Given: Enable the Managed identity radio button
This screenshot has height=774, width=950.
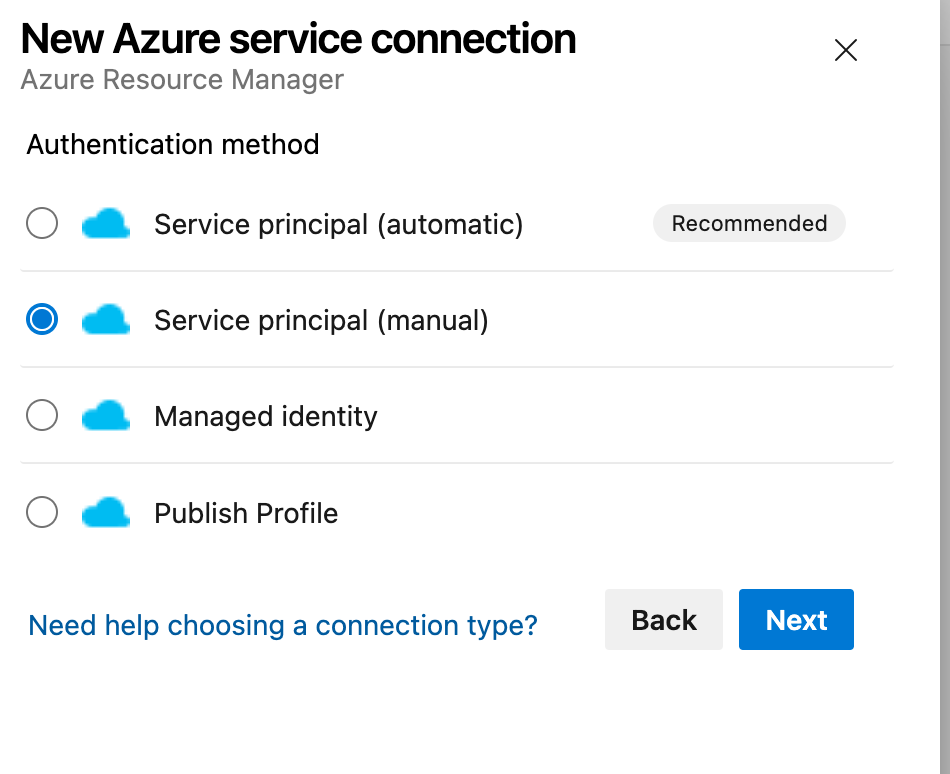Looking at the screenshot, I should tap(42, 416).
